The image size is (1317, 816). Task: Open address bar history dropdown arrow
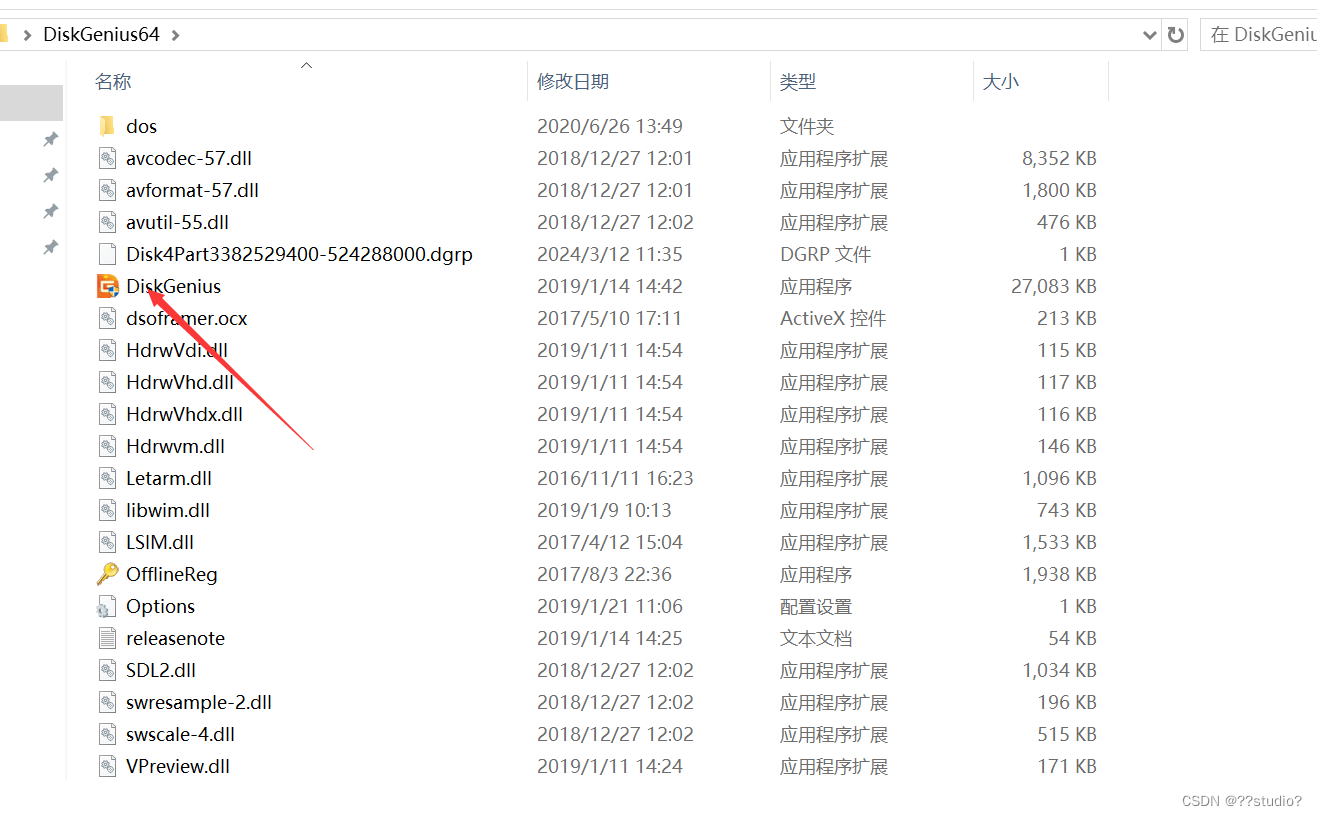click(x=1149, y=35)
